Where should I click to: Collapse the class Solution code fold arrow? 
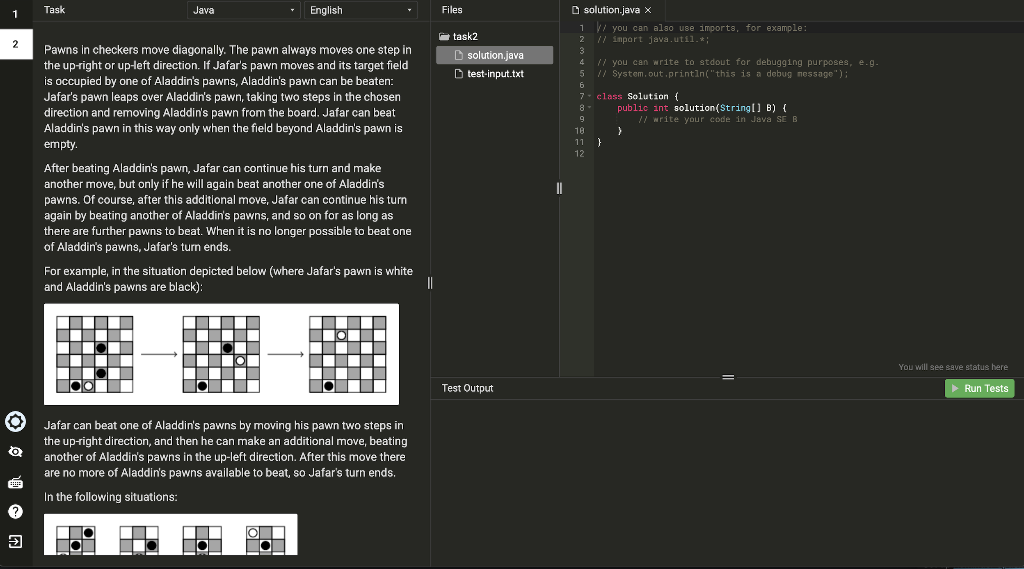coord(589,96)
